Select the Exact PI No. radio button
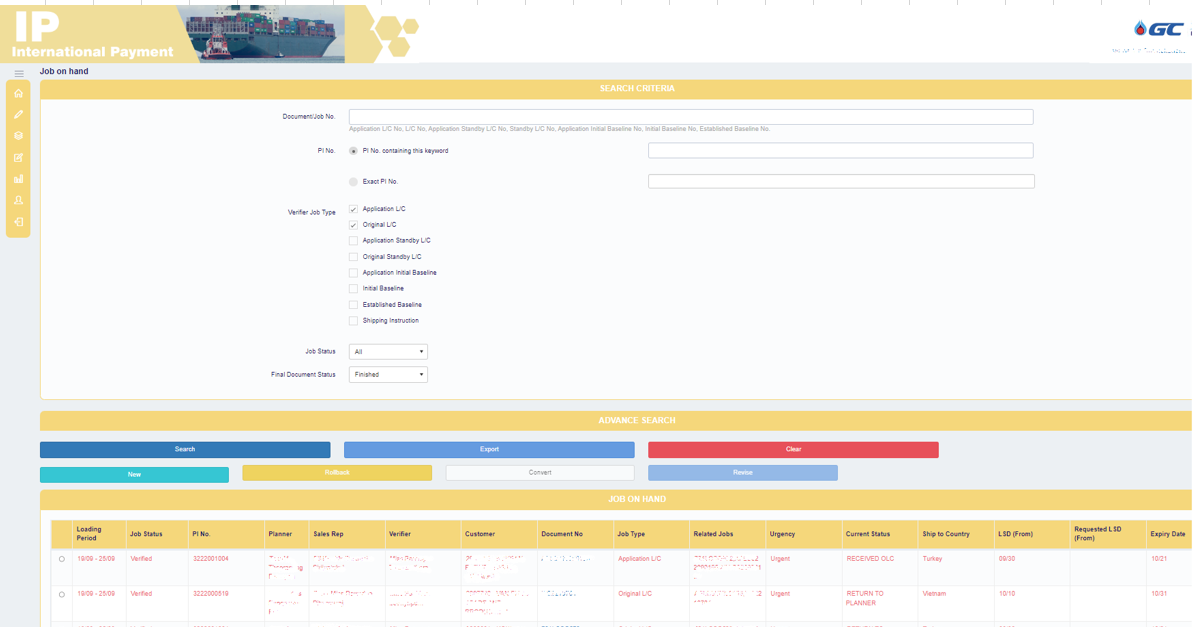Image resolution: width=1196 pixels, height=627 pixels. click(x=353, y=182)
